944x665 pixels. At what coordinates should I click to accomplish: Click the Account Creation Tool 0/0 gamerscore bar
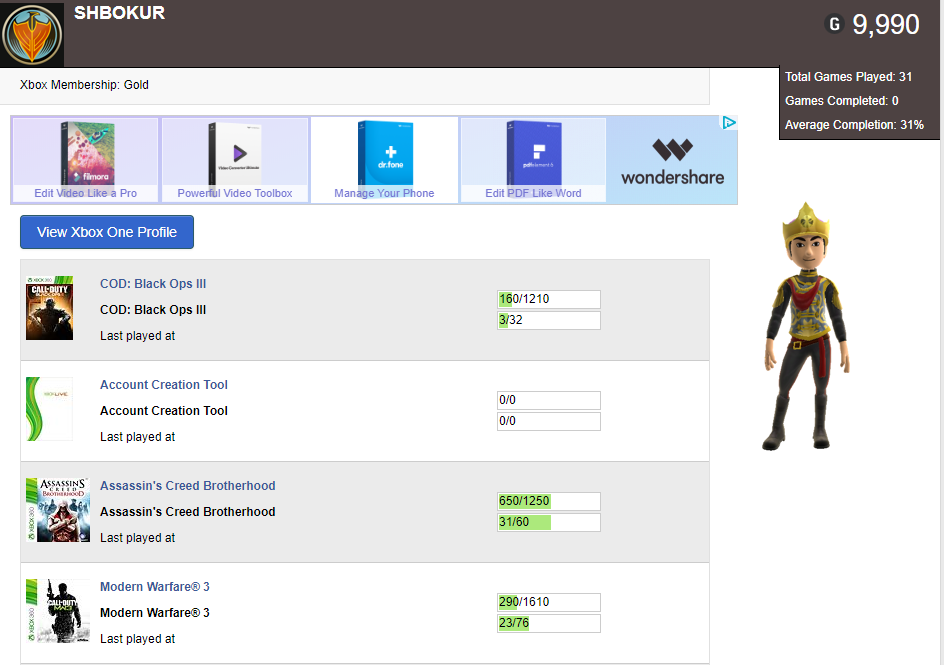tap(548, 400)
